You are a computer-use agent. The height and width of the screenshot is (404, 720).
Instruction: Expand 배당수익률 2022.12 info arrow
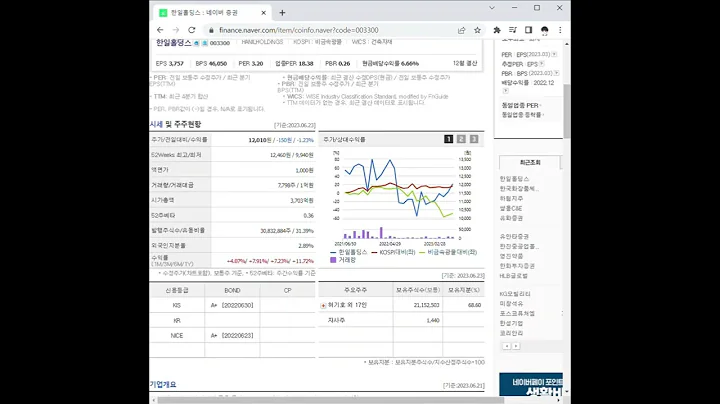tap(505, 91)
